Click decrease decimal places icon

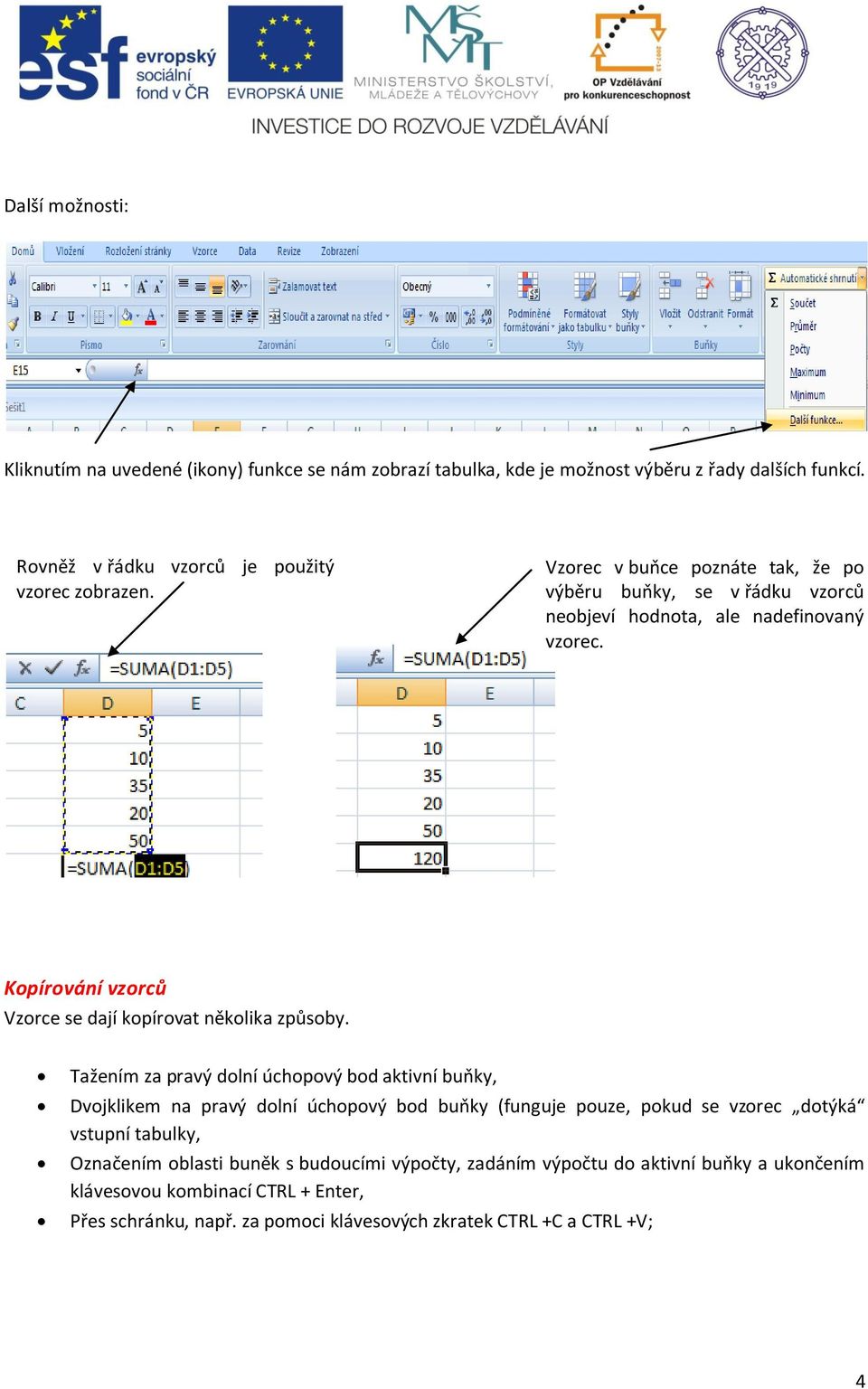[486, 317]
